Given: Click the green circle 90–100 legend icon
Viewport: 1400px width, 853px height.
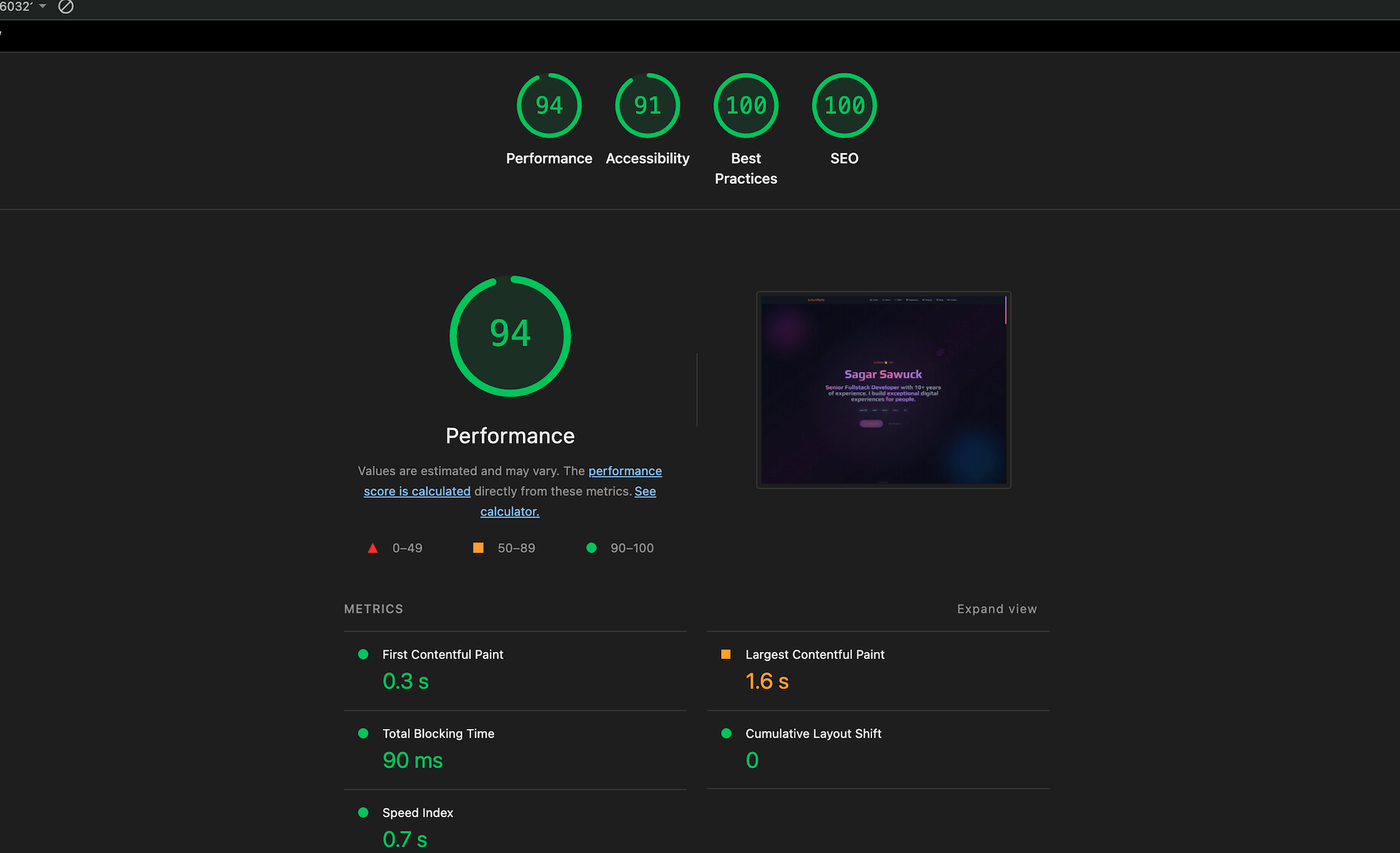Looking at the screenshot, I should (x=591, y=548).
